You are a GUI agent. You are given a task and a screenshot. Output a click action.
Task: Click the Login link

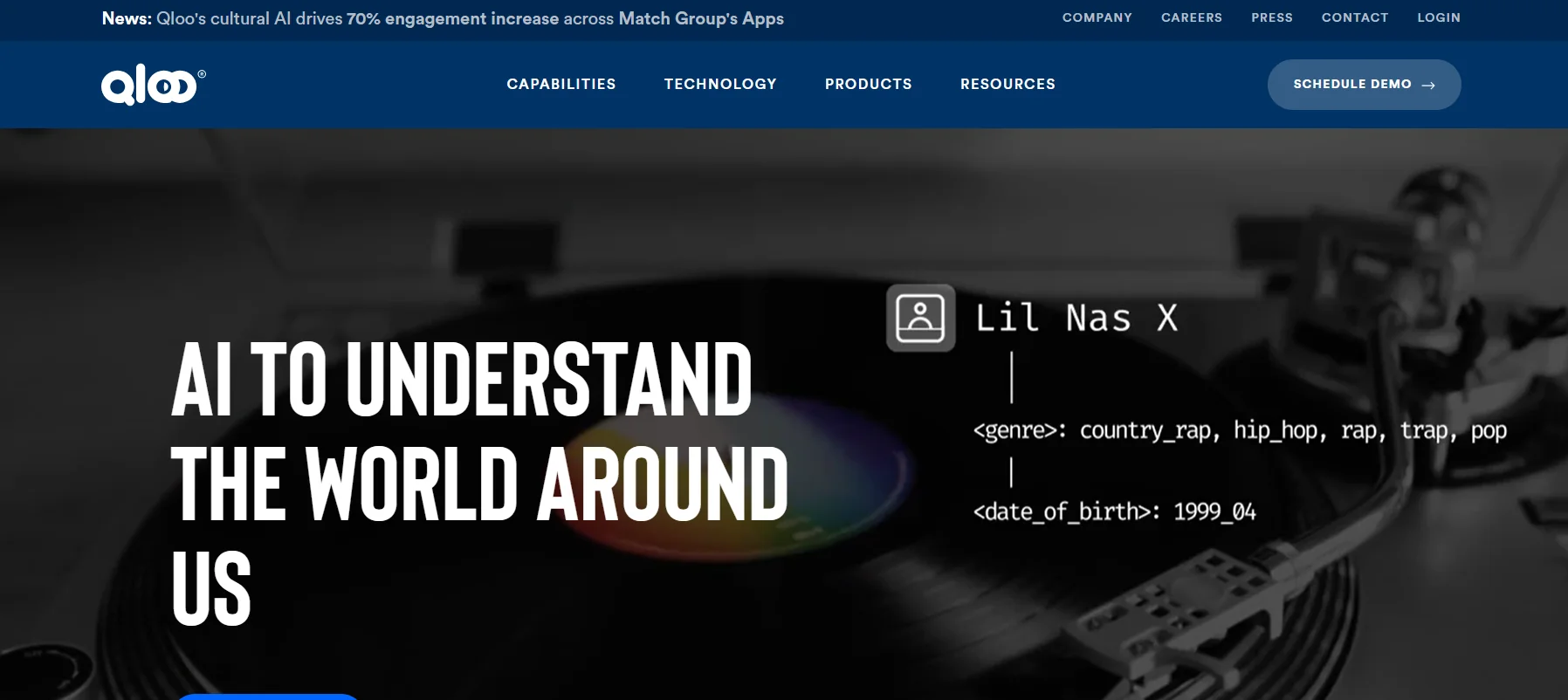1439,17
